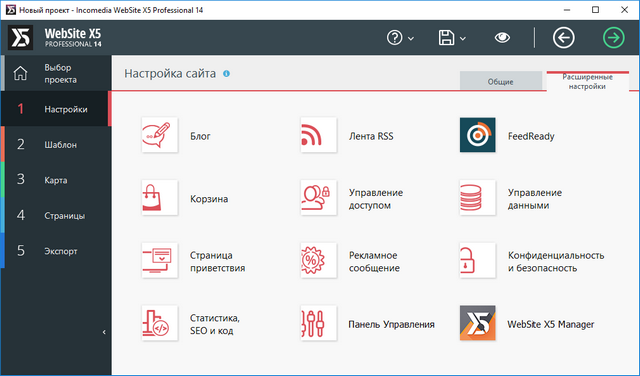This screenshot has width=640, height=376.
Task: Click the help question mark icon
Action: pyautogui.click(x=394, y=38)
